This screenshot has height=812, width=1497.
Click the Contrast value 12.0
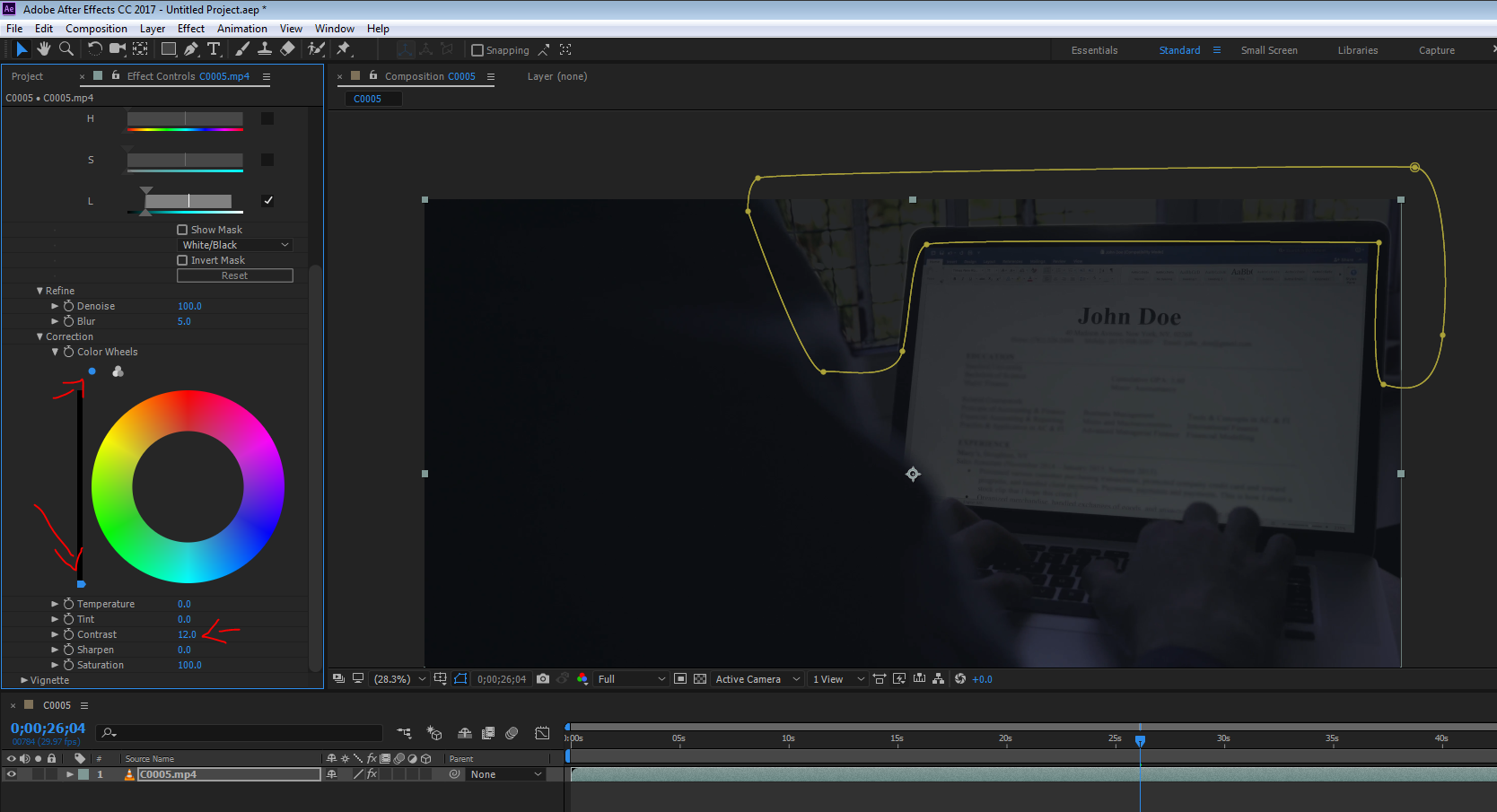click(x=187, y=634)
